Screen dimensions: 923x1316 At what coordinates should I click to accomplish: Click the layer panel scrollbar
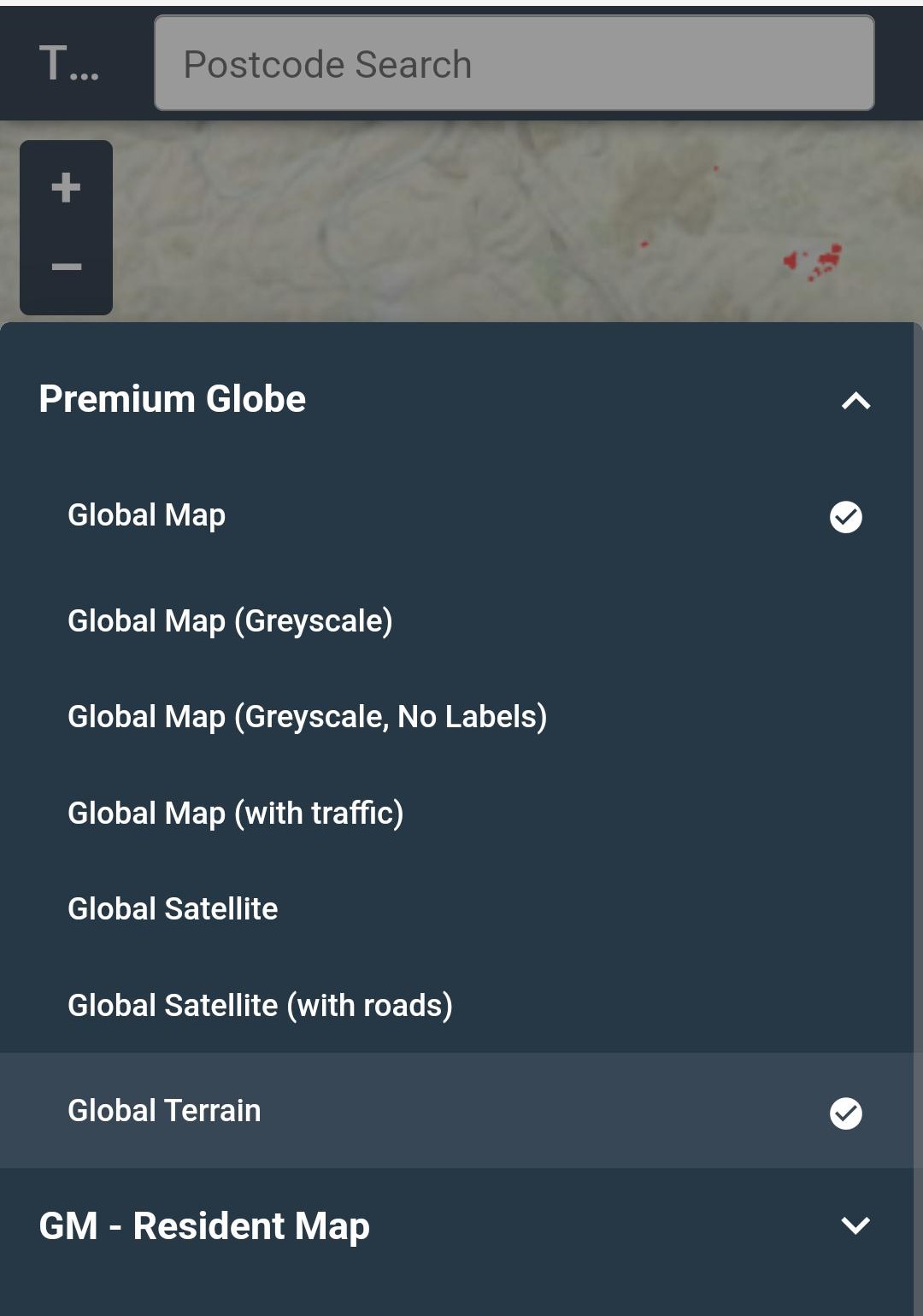coord(918,819)
